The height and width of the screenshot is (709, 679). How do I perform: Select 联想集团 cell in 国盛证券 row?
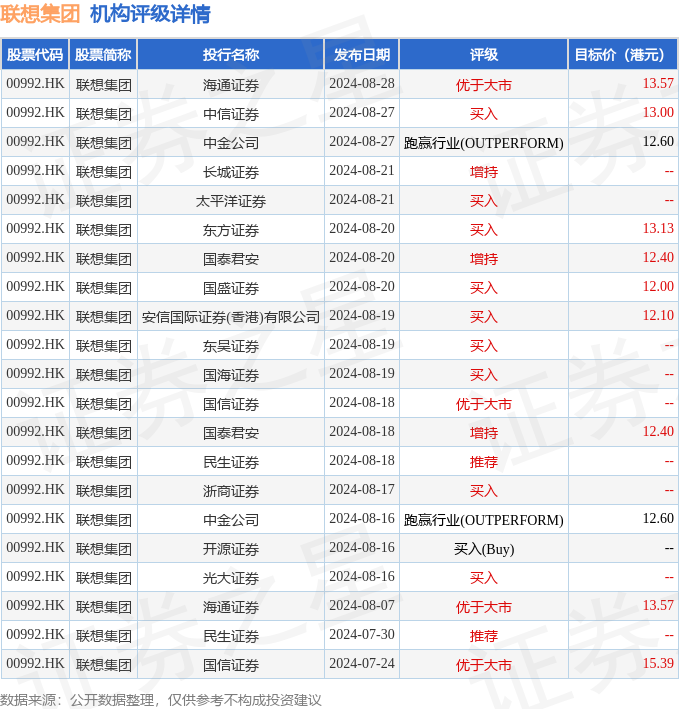click(x=104, y=287)
